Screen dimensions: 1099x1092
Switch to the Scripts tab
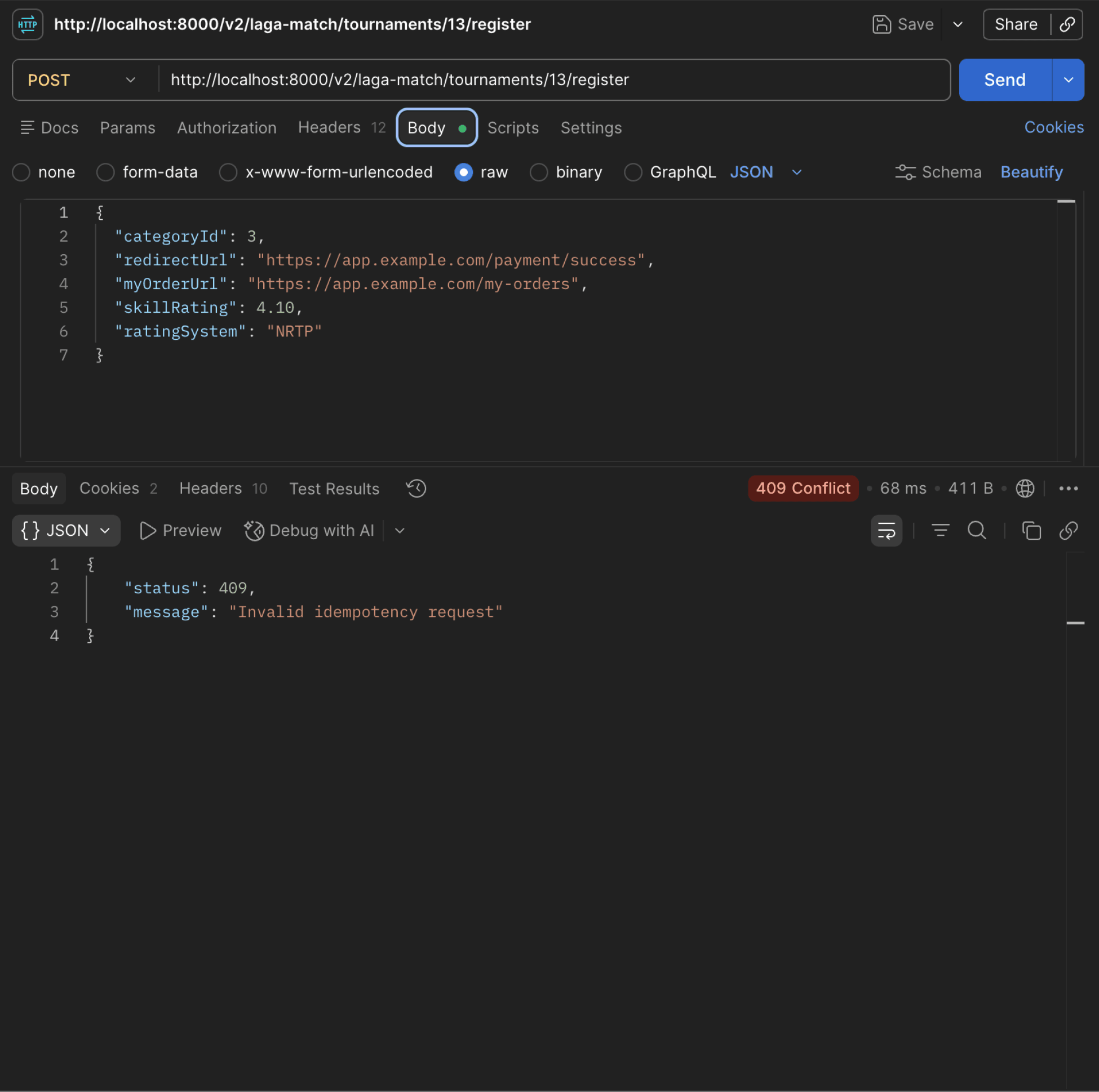512,127
